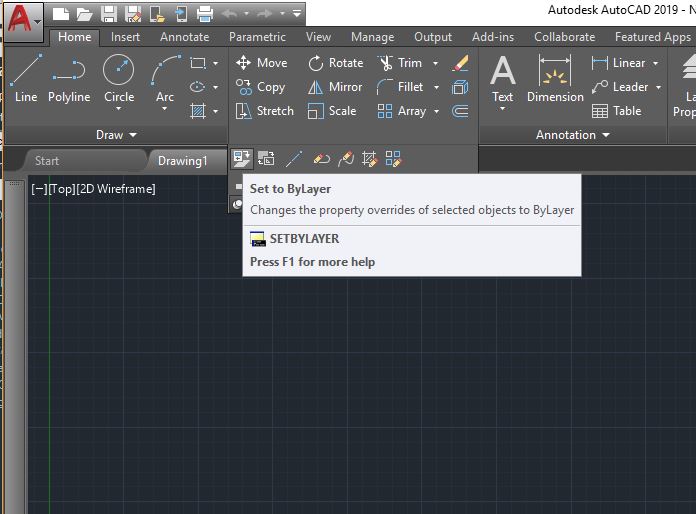Click the Save As icon

[133, 14]
